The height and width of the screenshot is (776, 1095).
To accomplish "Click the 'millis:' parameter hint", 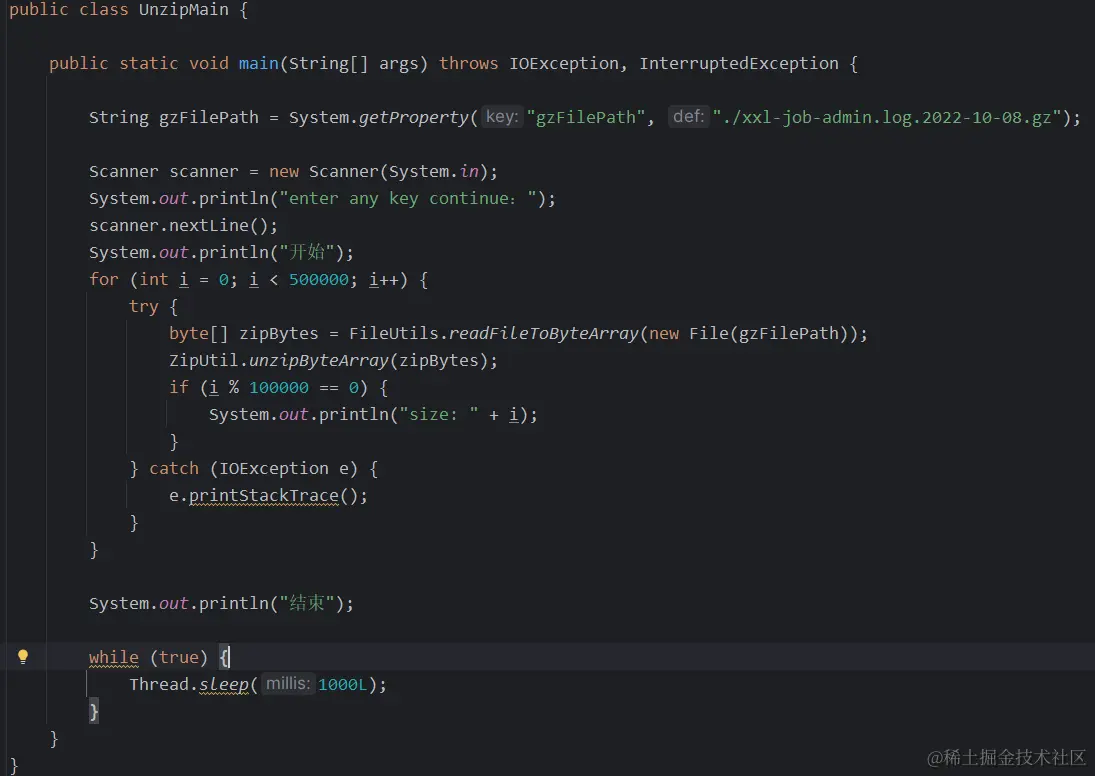I will (288, 684).
